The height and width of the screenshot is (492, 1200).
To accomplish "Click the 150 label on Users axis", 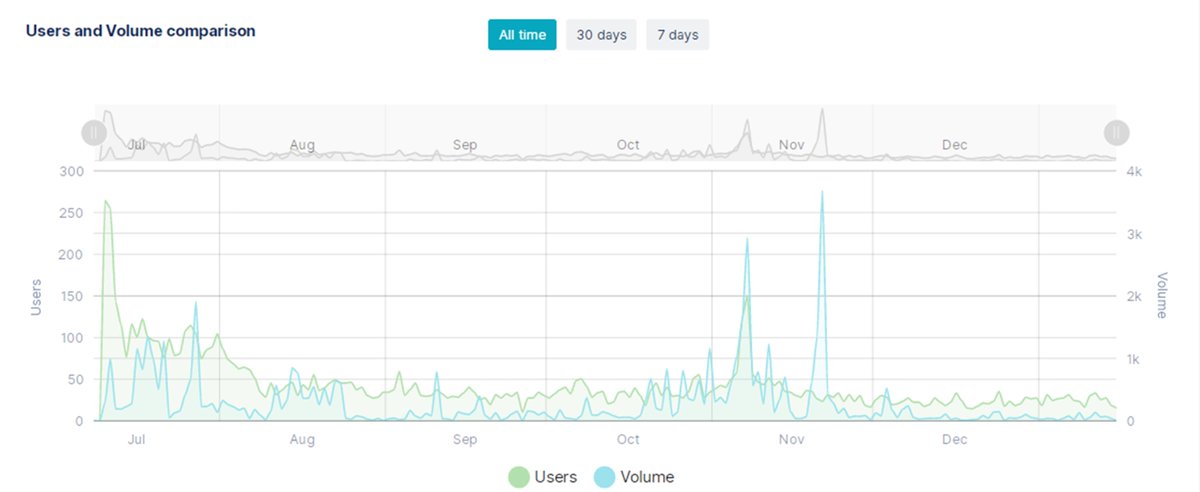I will click(x=73, y=296).
